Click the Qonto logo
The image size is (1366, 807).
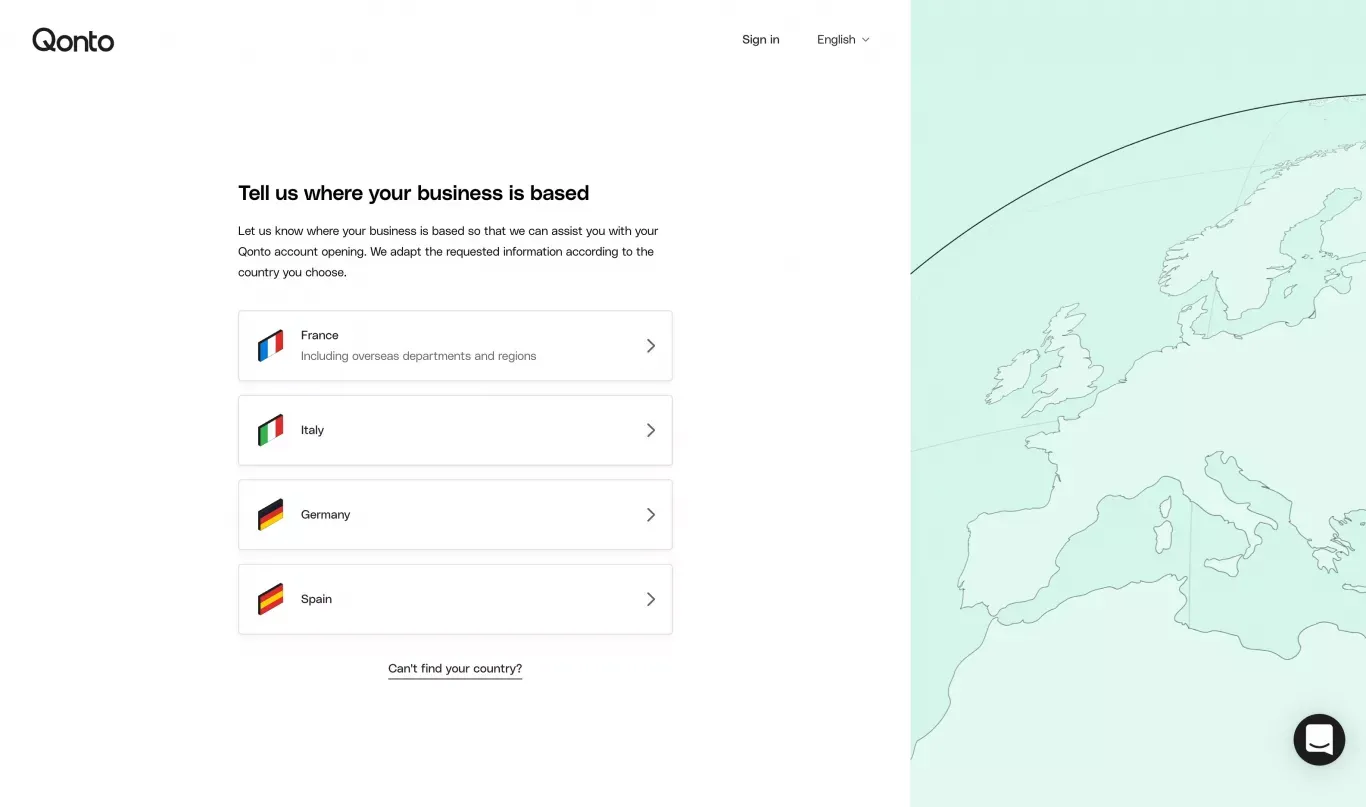click(x=73, y=40)
